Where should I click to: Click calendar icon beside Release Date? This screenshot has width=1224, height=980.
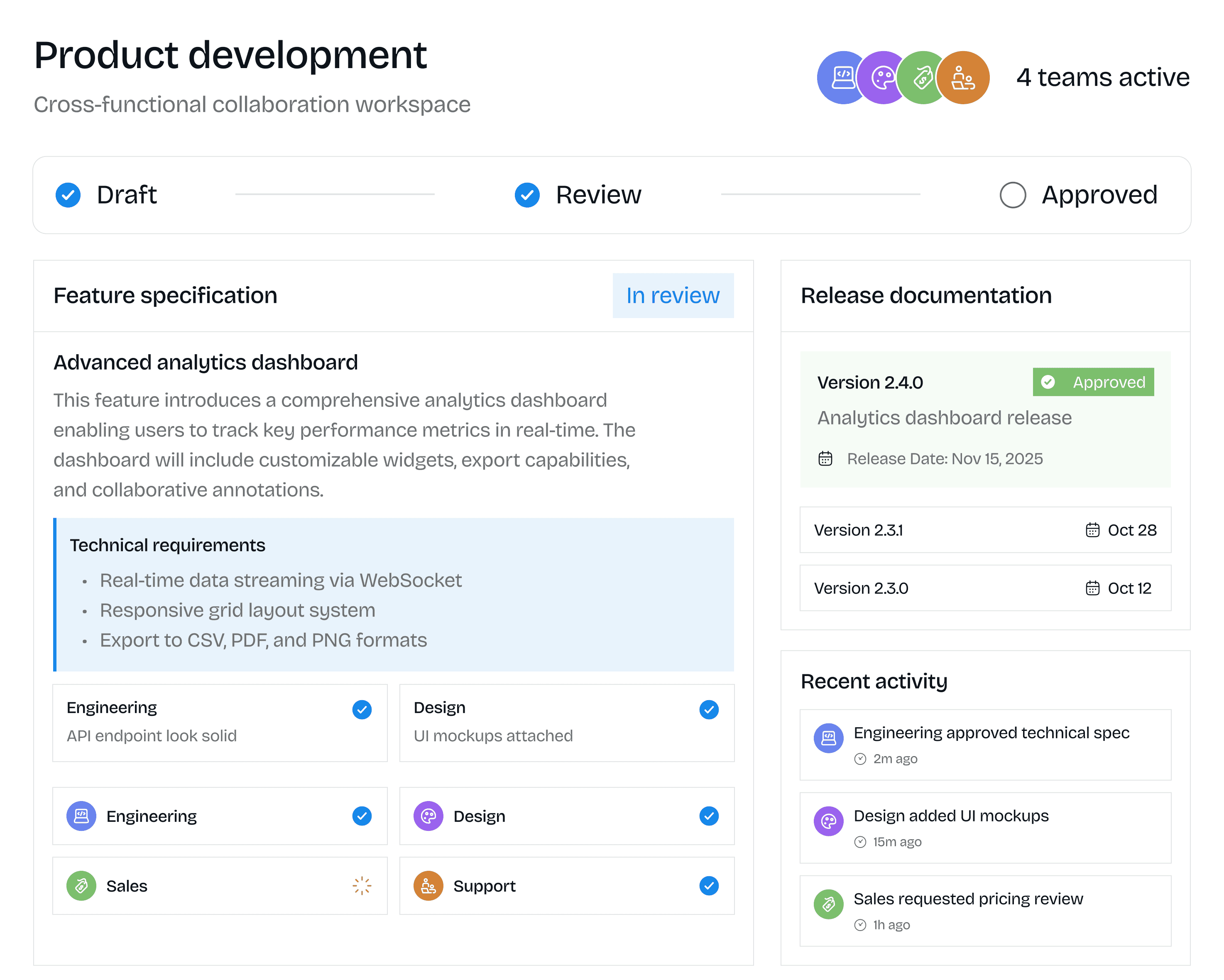825,459
